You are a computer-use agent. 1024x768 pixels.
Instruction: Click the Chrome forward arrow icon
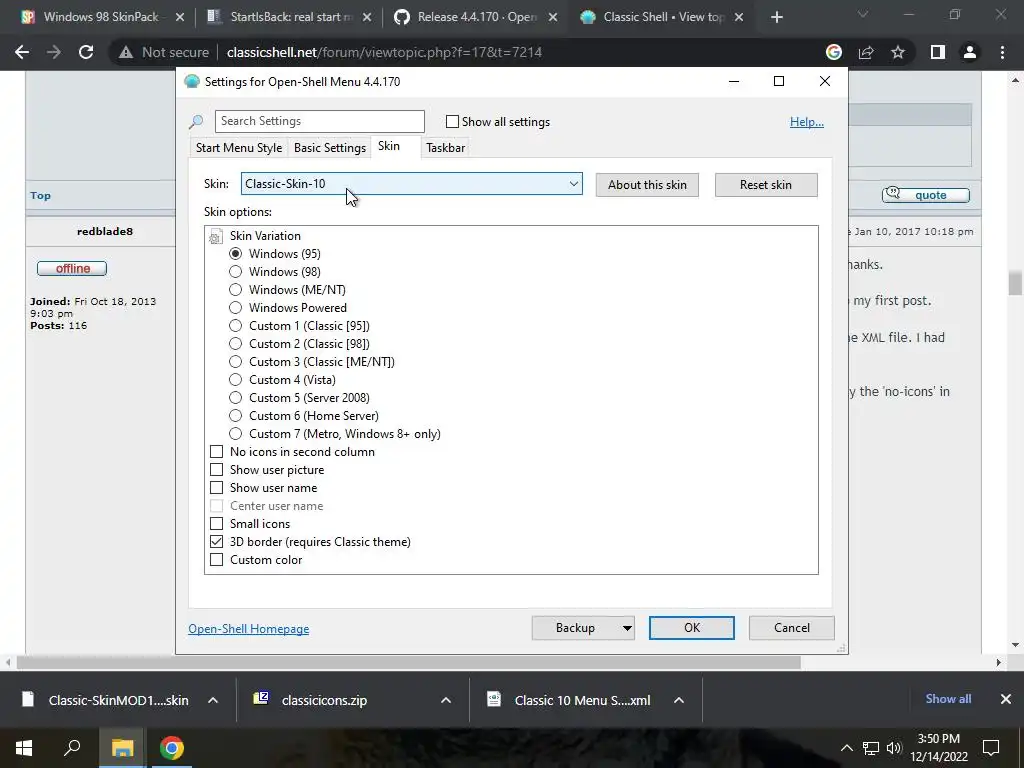pyautogui.click(x=54, y=52)
